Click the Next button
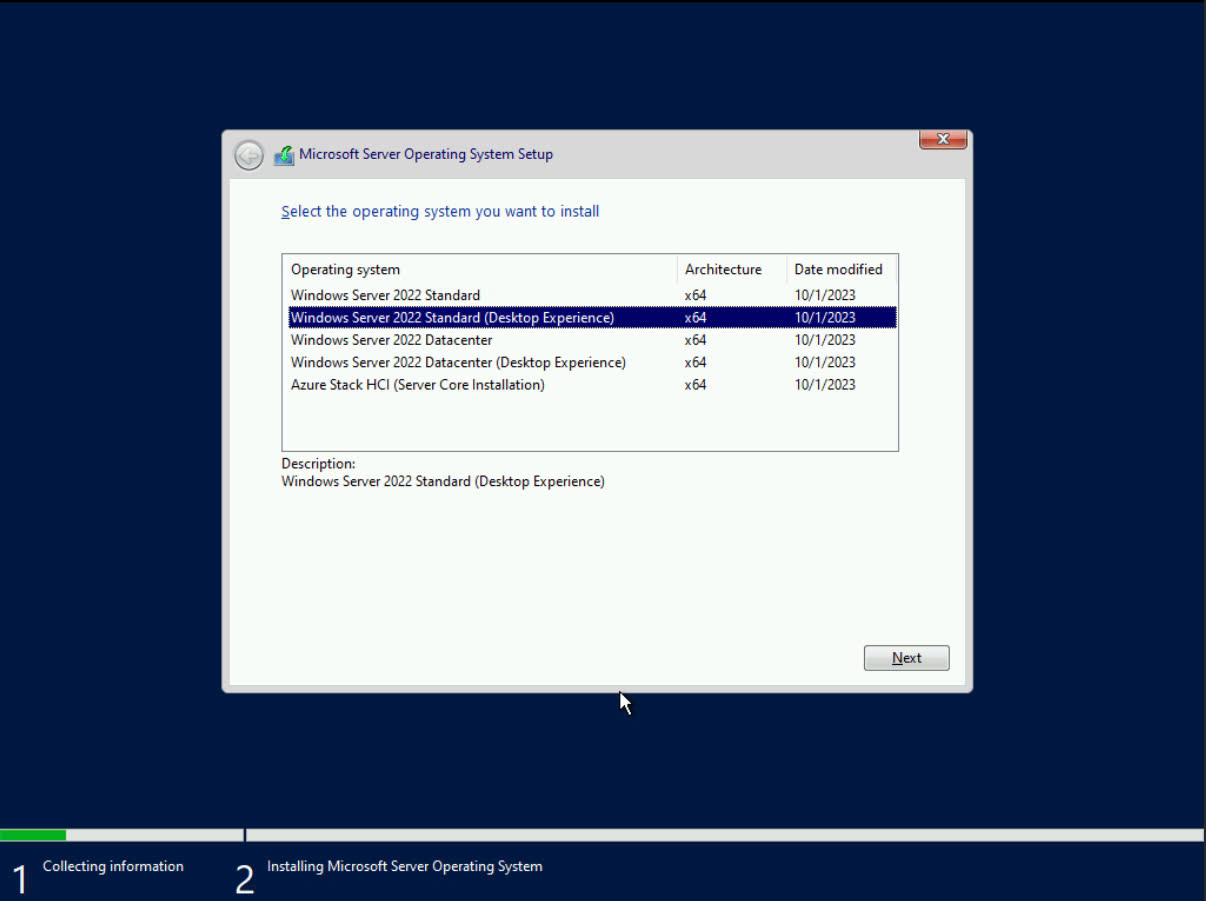1206x901 pixels. (906, 658)
